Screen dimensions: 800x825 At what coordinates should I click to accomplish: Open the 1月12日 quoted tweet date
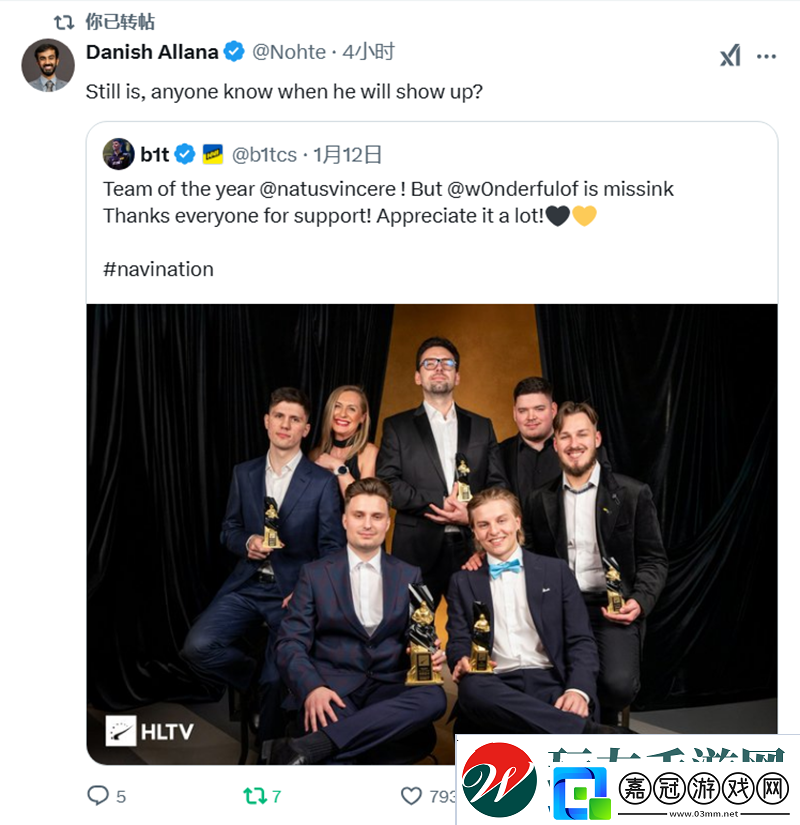click(x=347, y=155)
